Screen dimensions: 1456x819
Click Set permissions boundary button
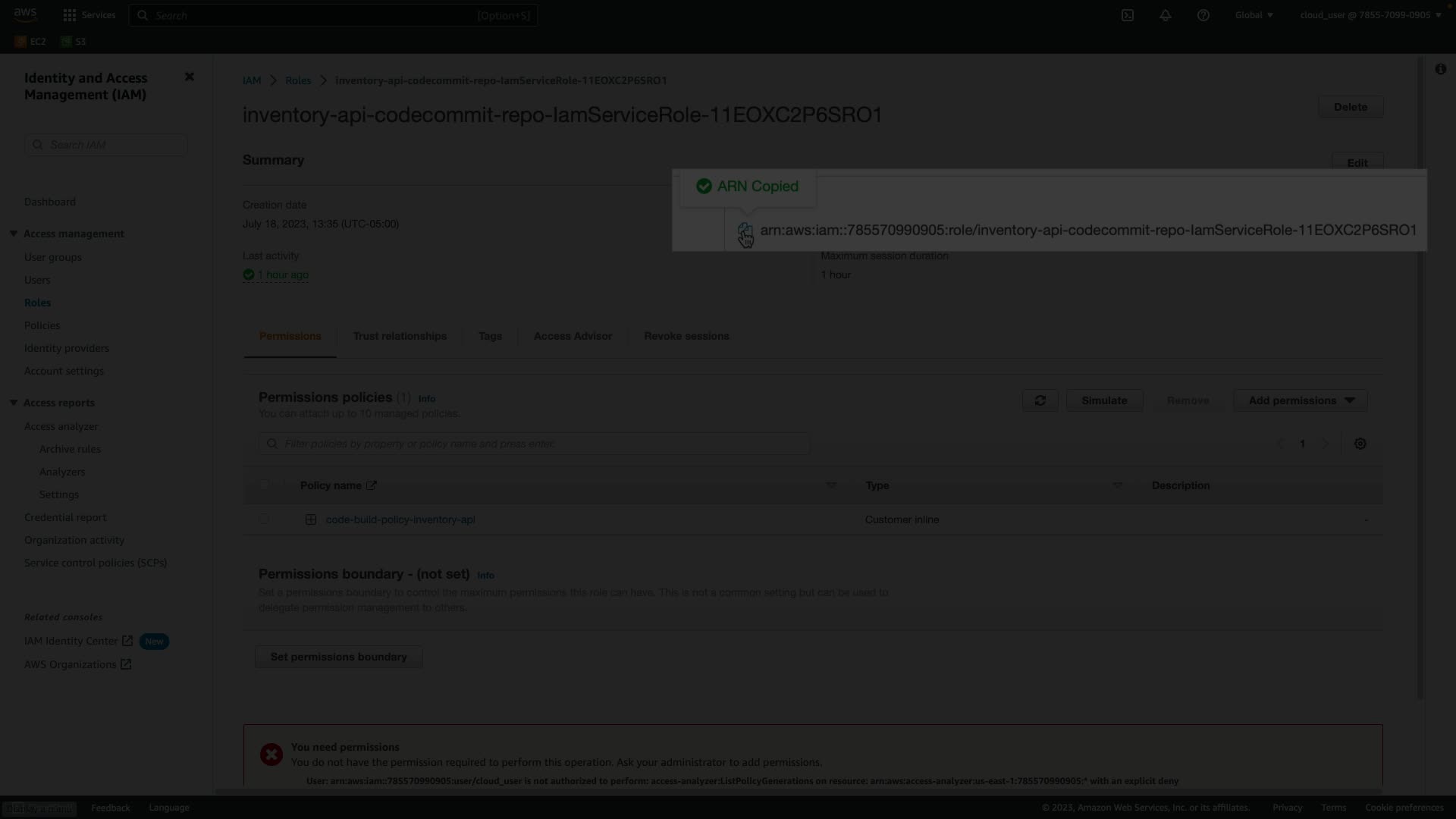tap(338, 657)
